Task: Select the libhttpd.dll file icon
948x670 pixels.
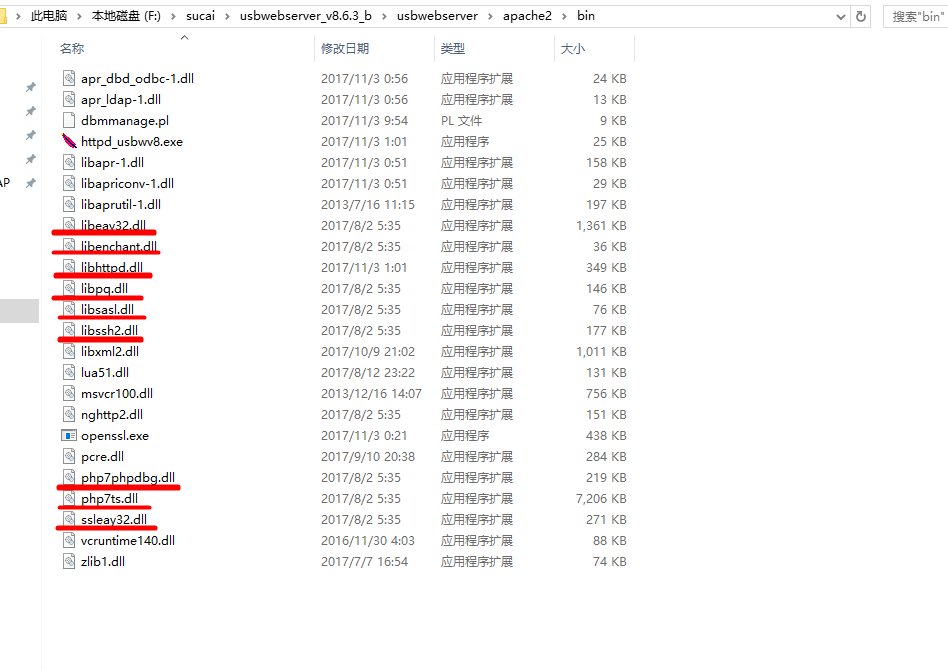Action: [x=69, y=267]
